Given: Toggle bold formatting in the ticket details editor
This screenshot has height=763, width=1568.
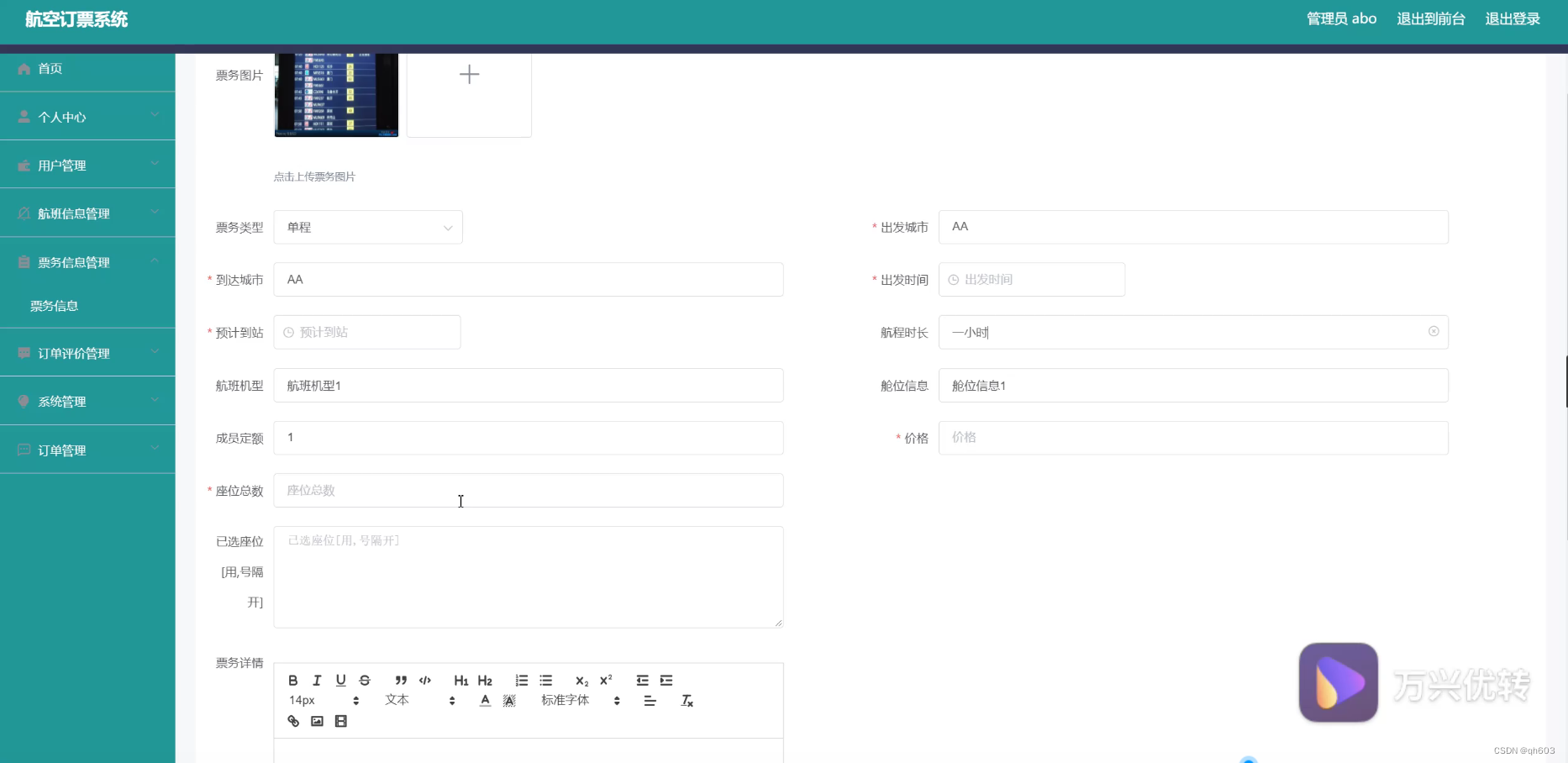Looking at the screenshot, I should coord(292,681).
